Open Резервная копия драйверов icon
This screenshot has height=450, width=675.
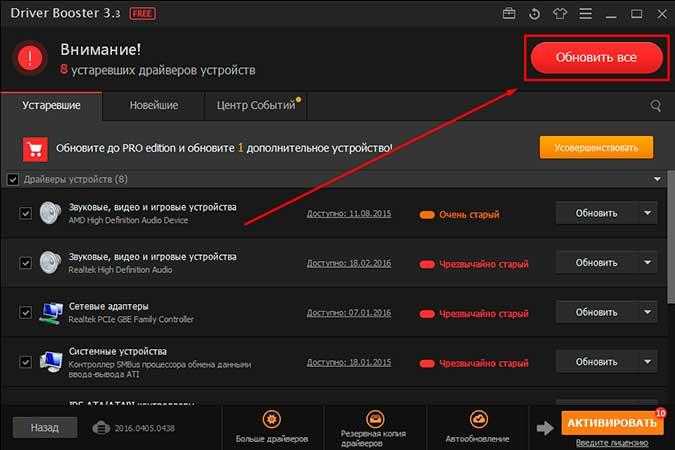(375, 419)
